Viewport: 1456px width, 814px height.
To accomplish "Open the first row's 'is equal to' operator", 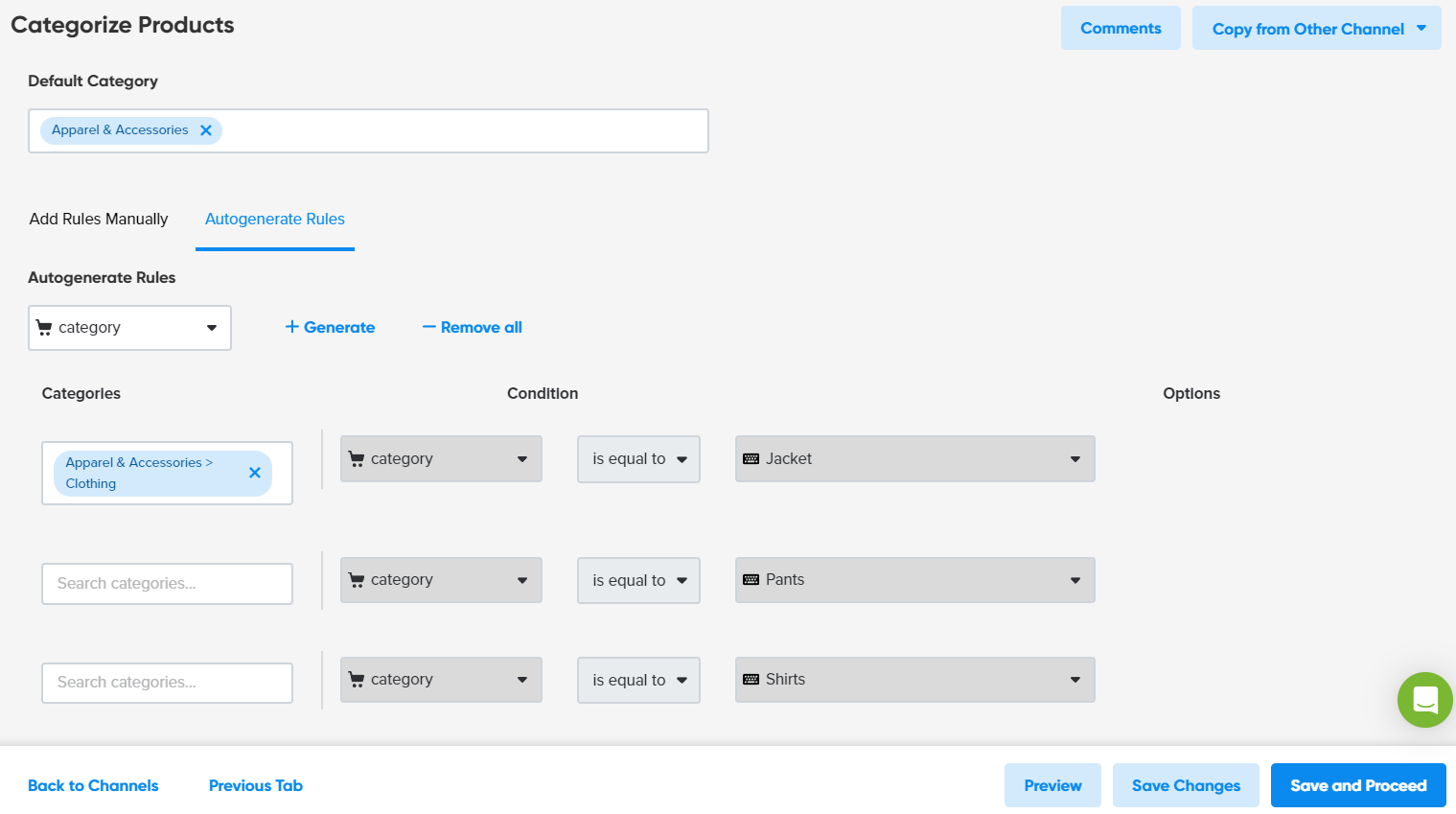I will [638, 459].
